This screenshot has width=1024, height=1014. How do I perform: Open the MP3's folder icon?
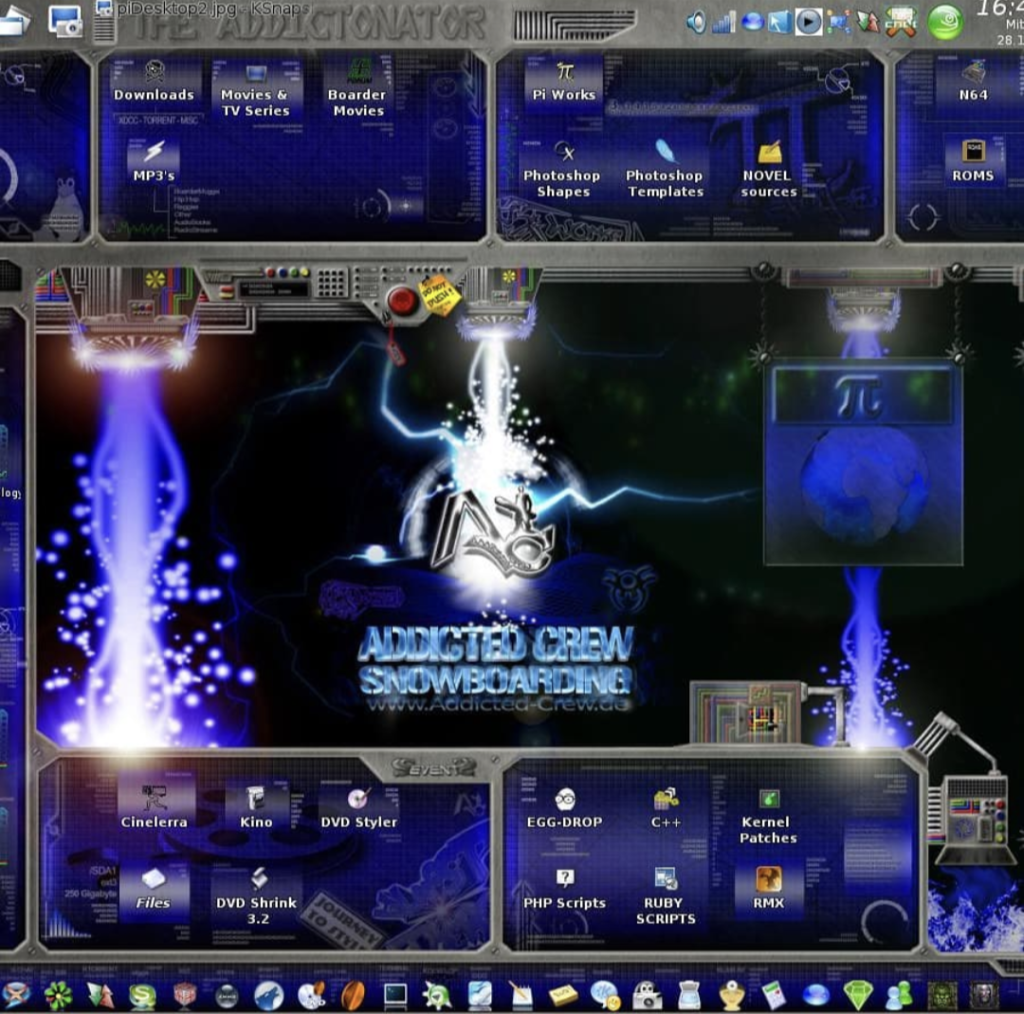[154, 162]
